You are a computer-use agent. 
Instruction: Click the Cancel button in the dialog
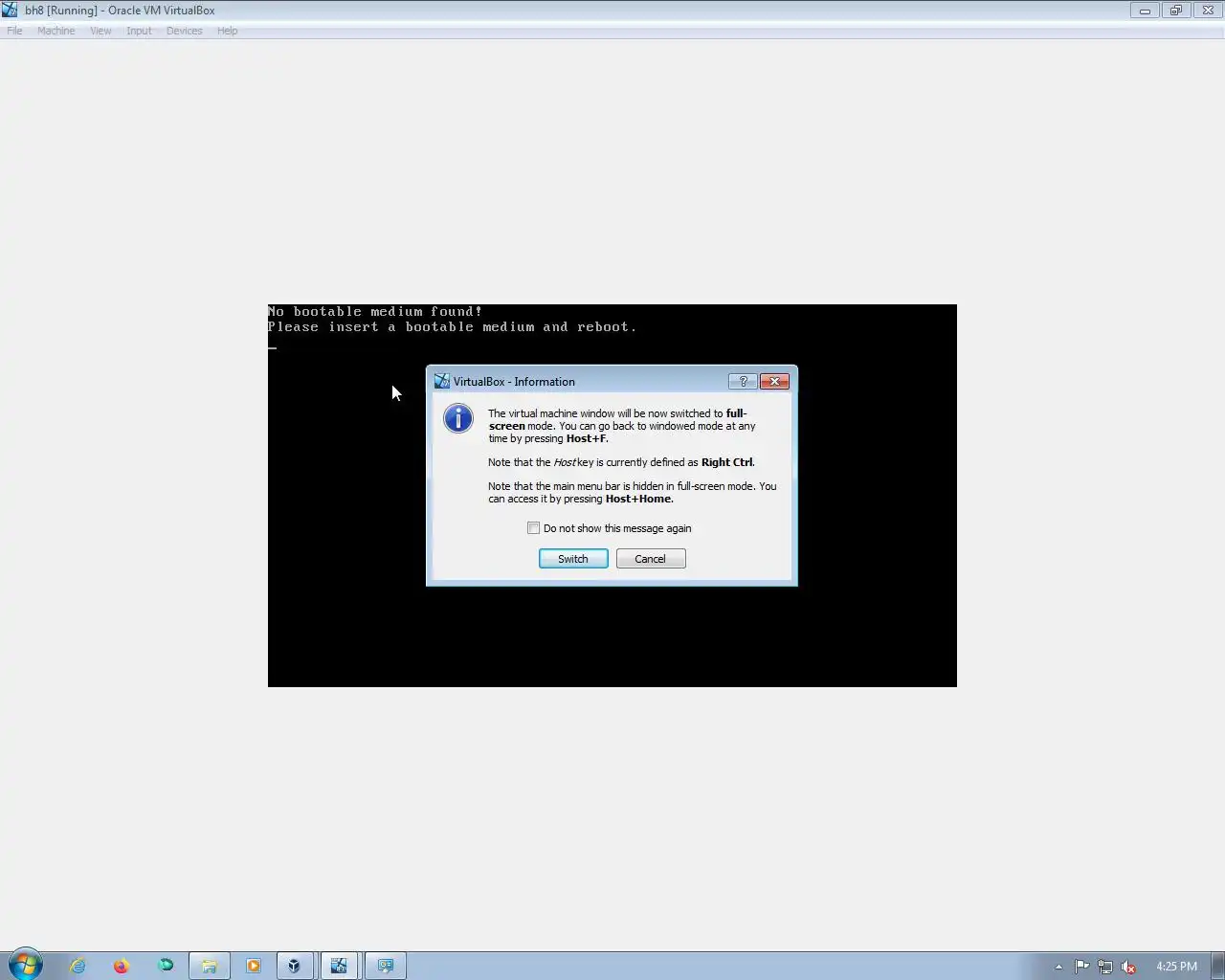tap(651, 559)
